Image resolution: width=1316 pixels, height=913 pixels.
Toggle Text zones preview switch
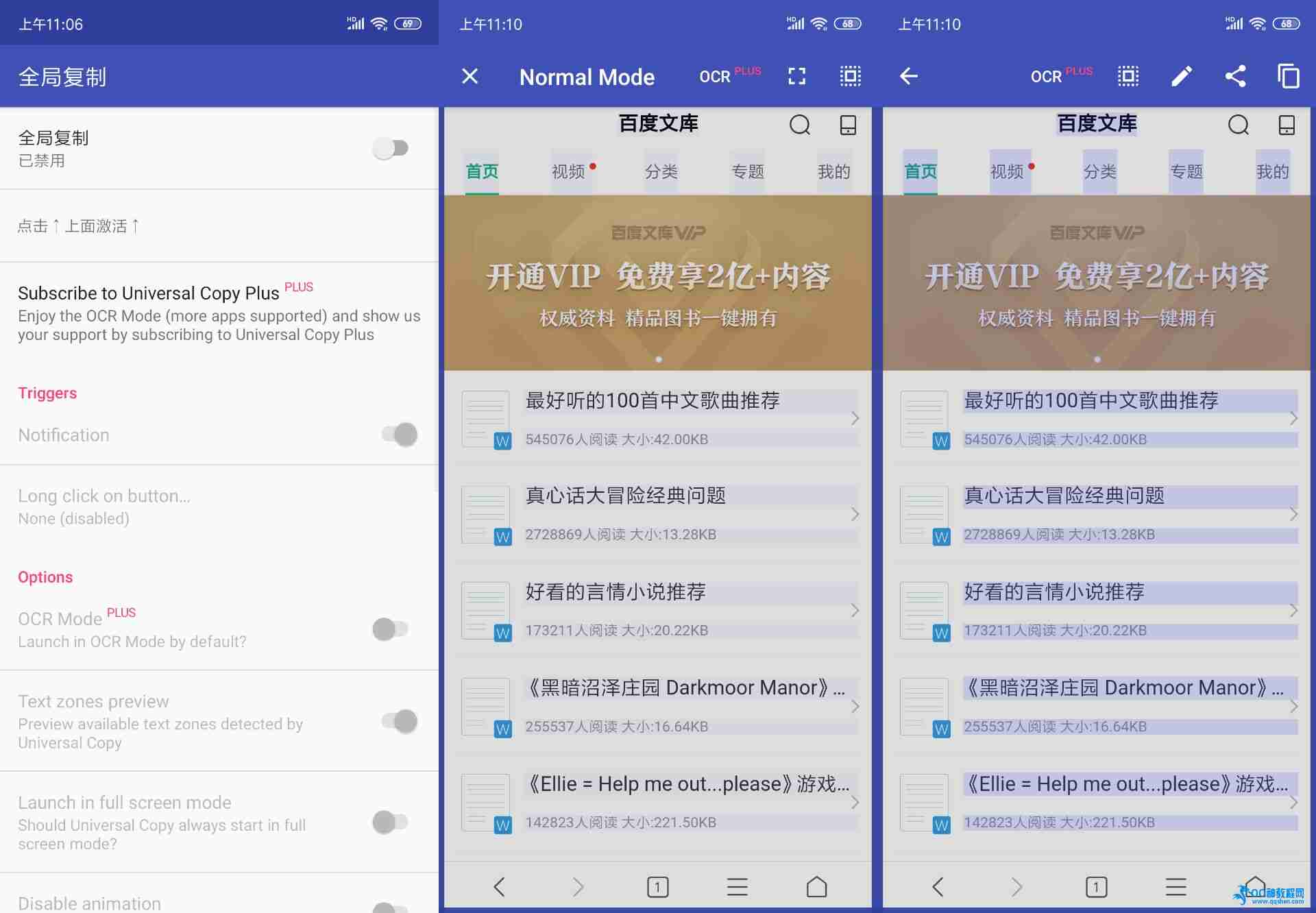(x=400, y=721)
